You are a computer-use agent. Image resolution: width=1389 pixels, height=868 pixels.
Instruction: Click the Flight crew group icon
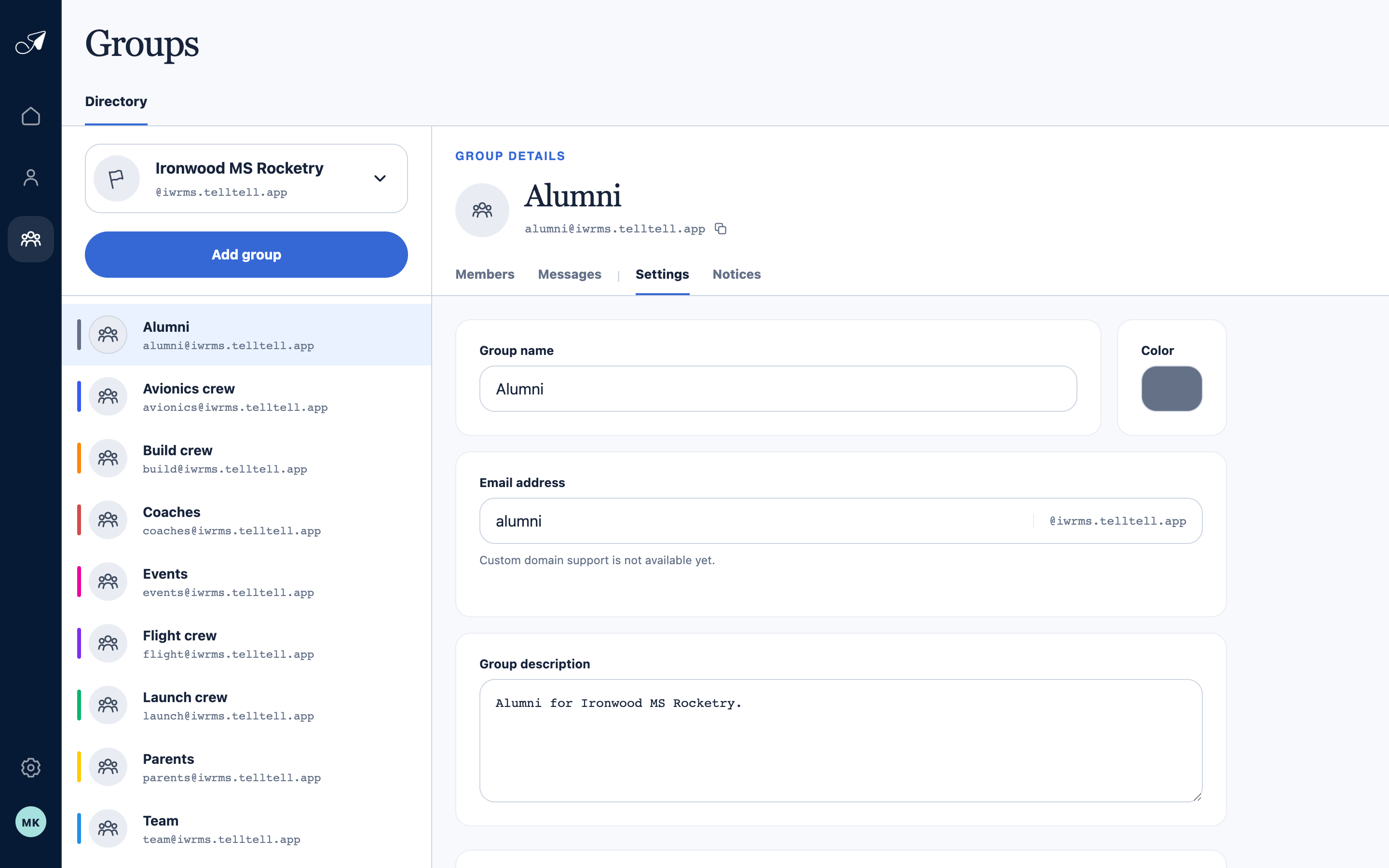tap(108, 643)
